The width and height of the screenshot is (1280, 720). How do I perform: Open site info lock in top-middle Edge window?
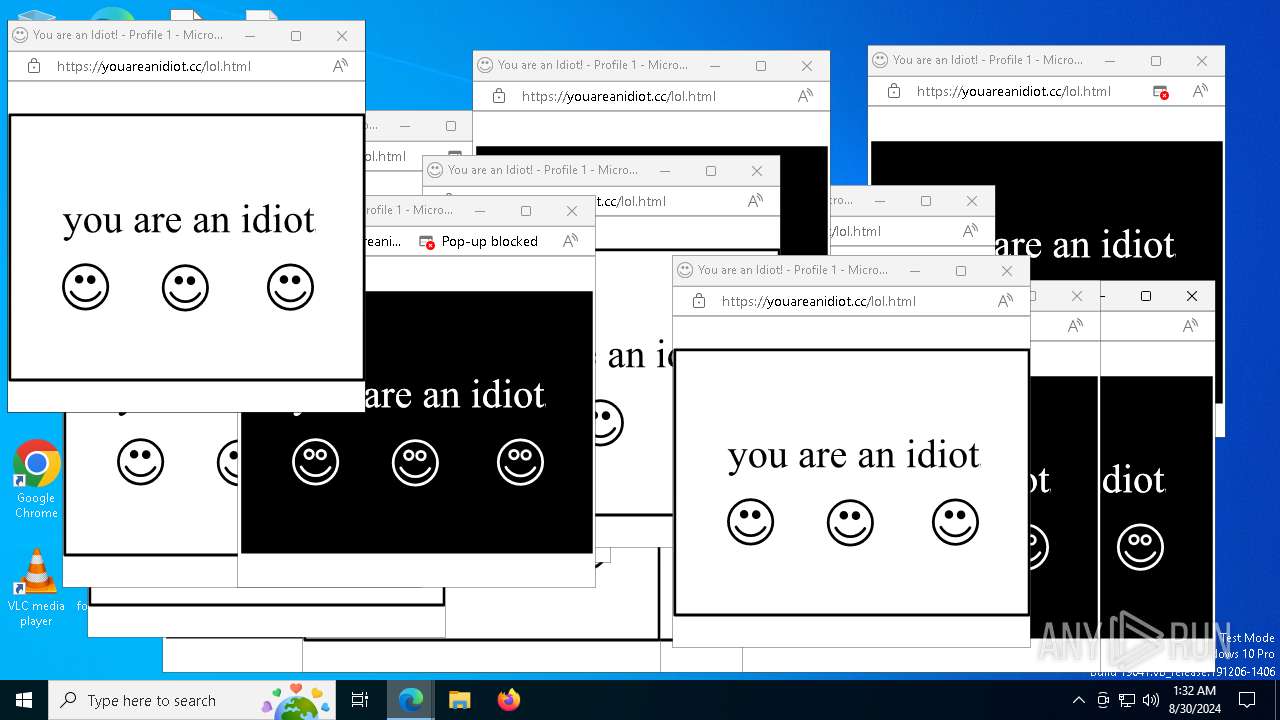pos(498,96)
